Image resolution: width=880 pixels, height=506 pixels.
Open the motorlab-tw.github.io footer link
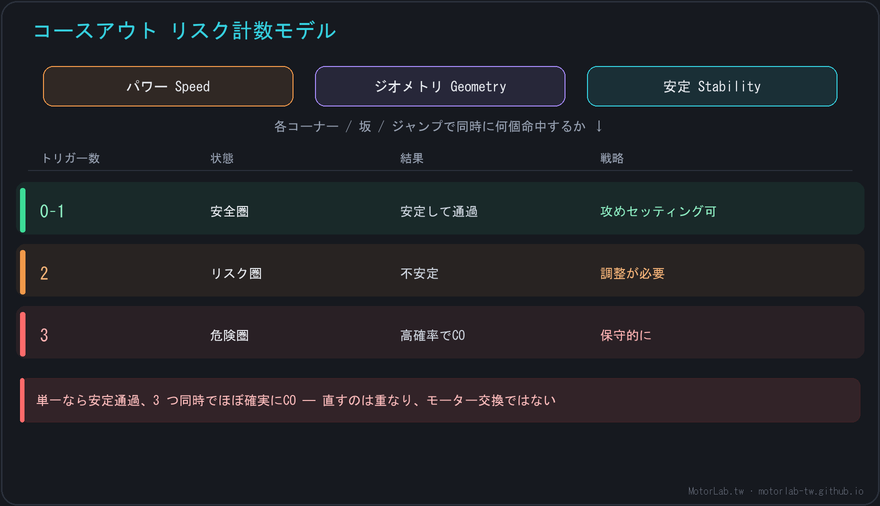(x=810, y=491)
